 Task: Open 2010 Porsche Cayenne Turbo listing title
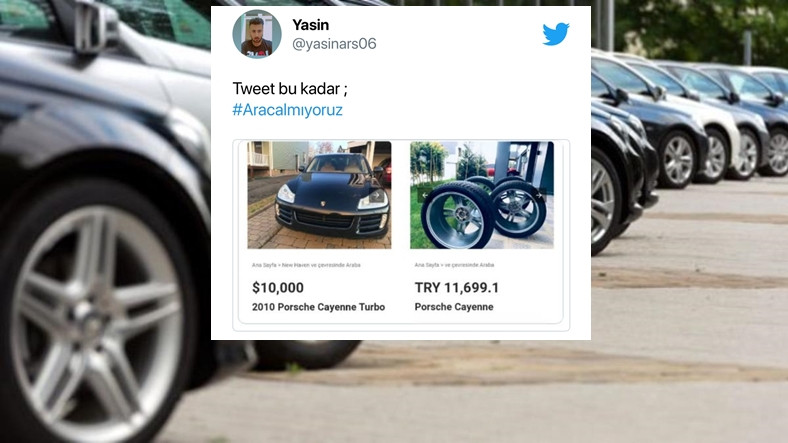pyautogui.click(x=319, y=307)
